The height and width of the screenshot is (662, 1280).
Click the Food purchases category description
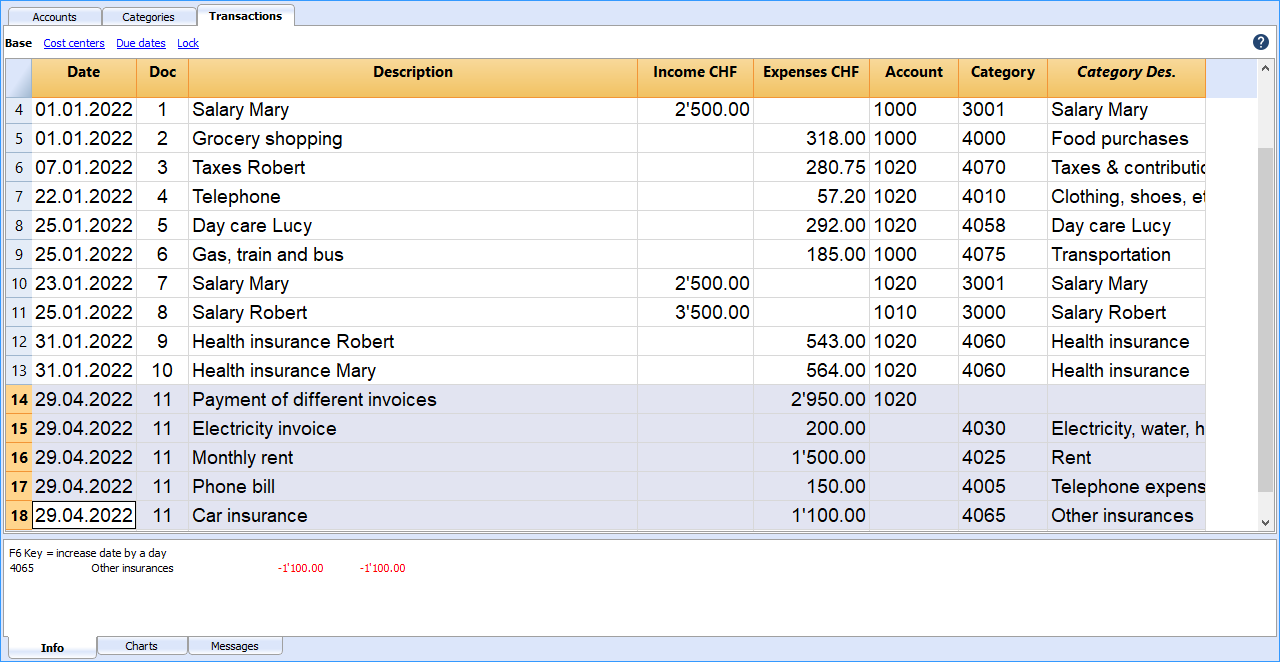coord(1126,139)
